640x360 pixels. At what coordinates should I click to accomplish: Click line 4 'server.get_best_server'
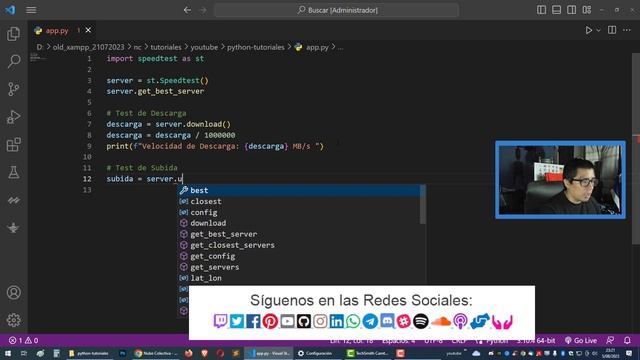pyautogui.click(x=155, y=91)
